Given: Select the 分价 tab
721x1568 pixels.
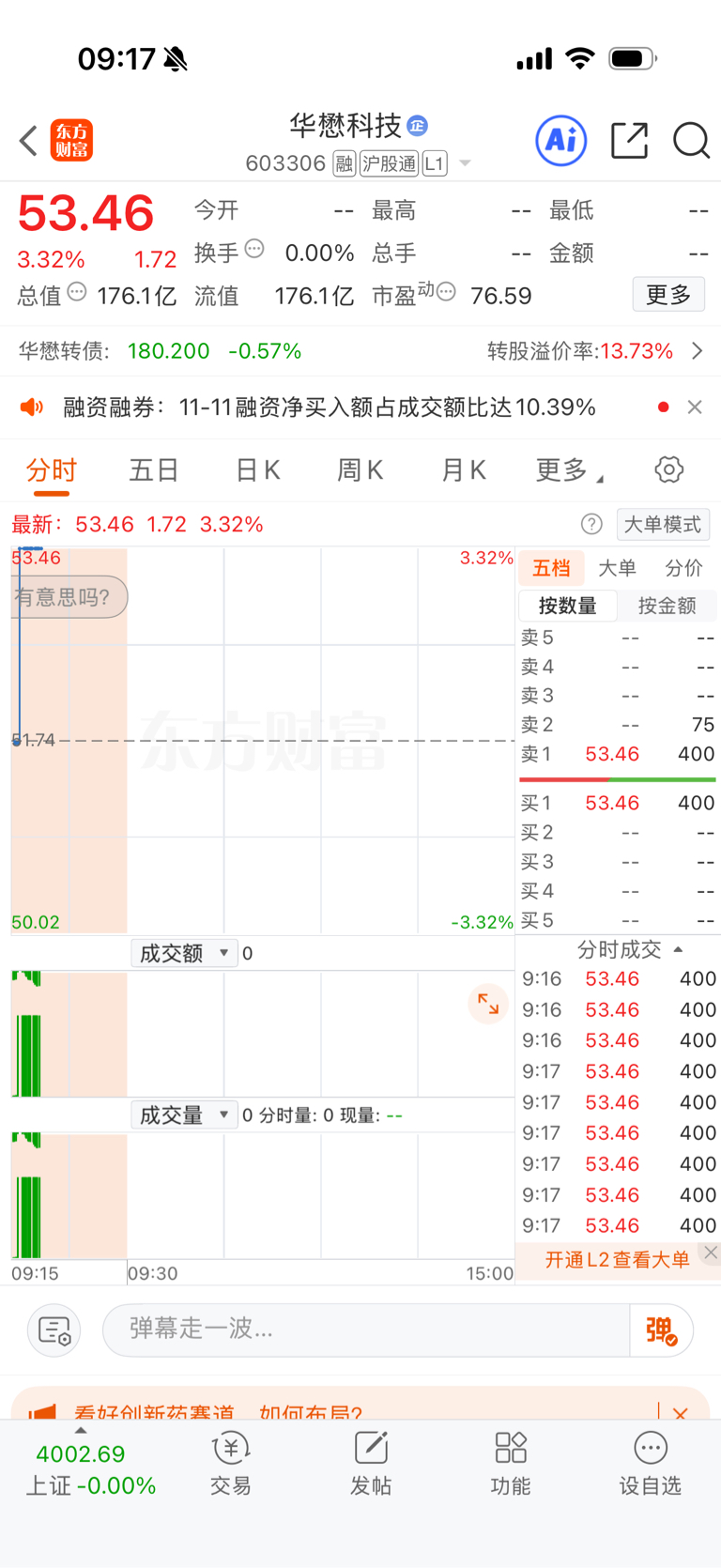Looking at the screenshot, I should [683, 568].
